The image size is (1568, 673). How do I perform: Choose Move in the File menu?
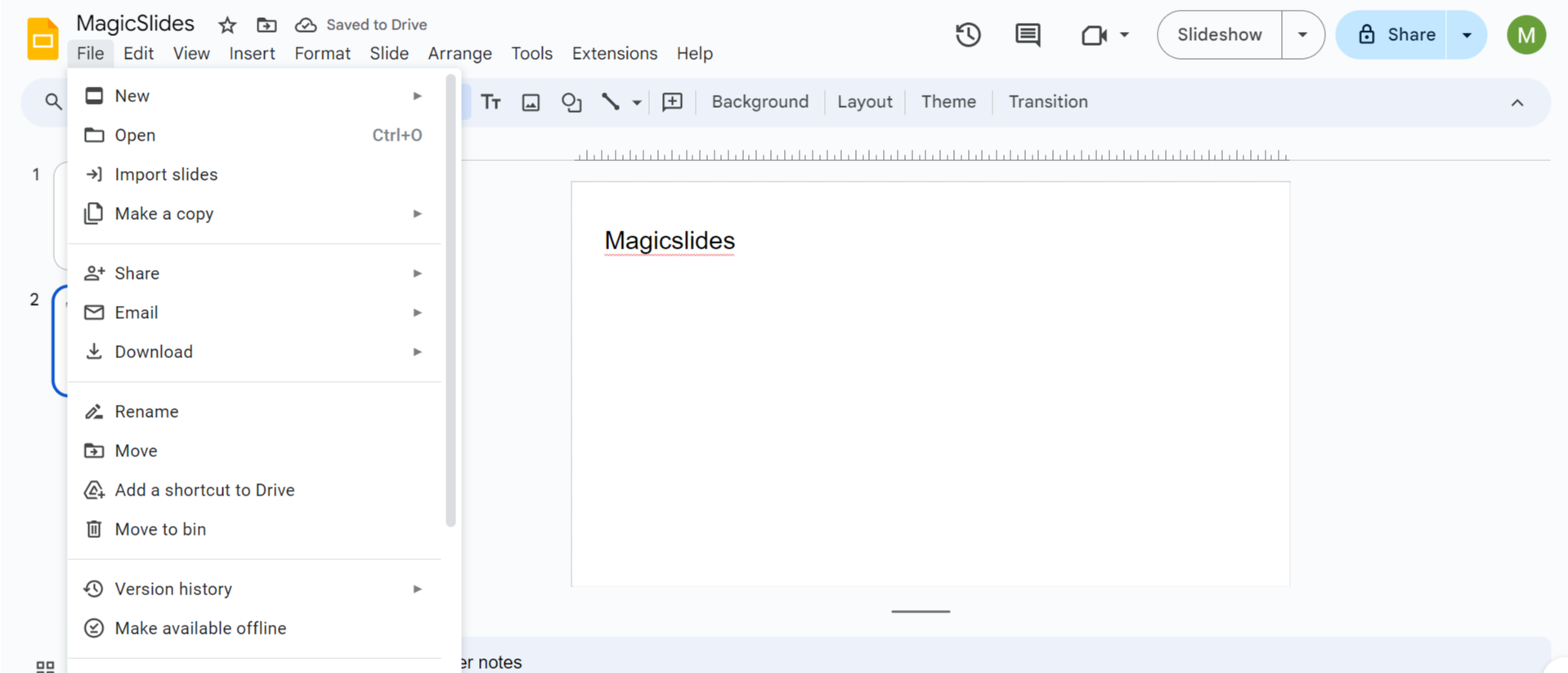255,451
